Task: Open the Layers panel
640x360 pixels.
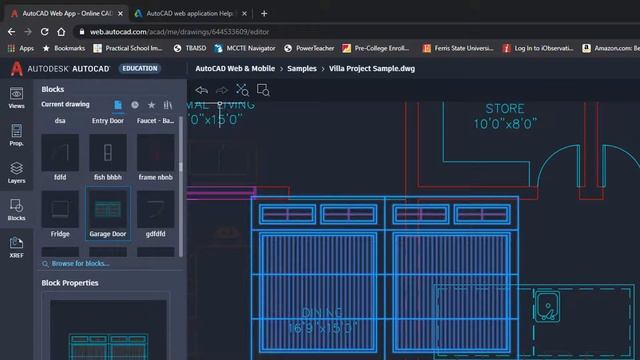Action: click(x=16, y=173)
